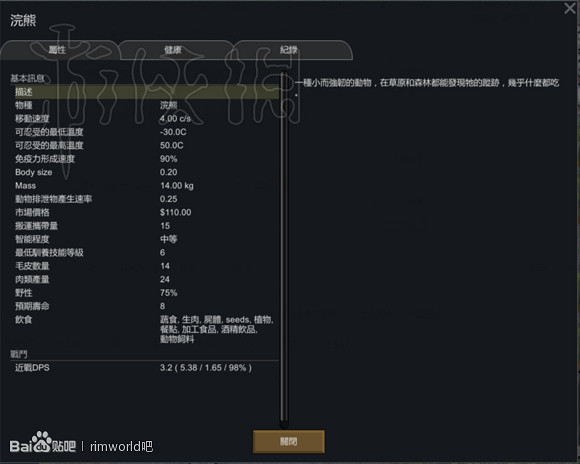Click the 關閉 button
This screenshot has height=464, width=580.
tap(289, 441)
